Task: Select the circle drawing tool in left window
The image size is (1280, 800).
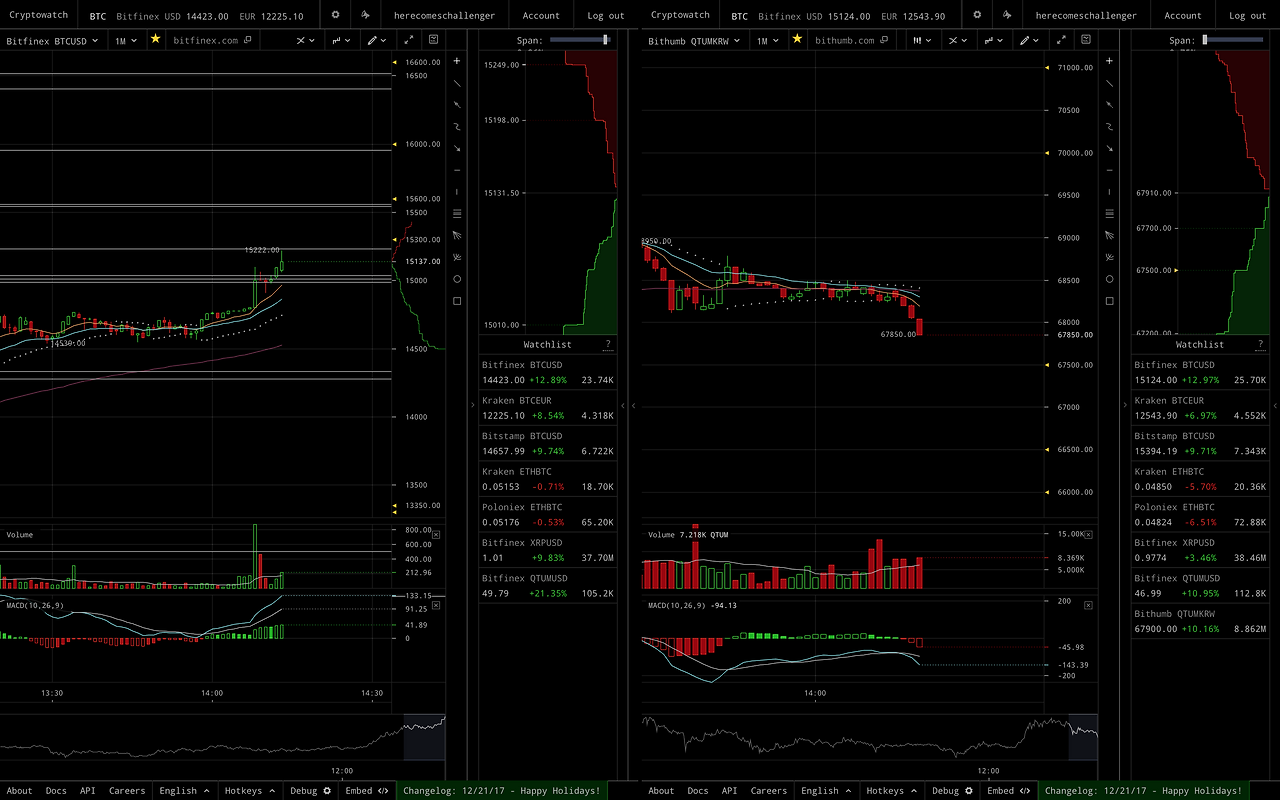Action: (x=457, y=279)
